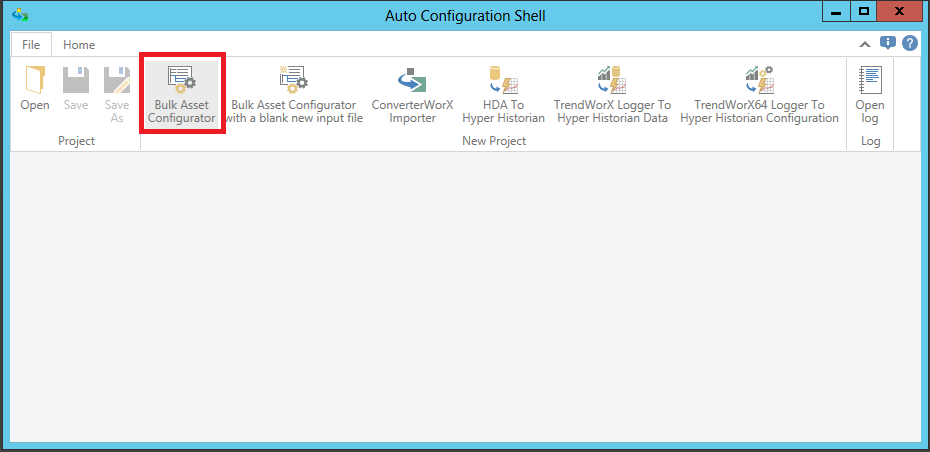The image size is (930, 452).
Task: Collapse the ribbon with the chevron arrow
Action: (x=865, y=44)
